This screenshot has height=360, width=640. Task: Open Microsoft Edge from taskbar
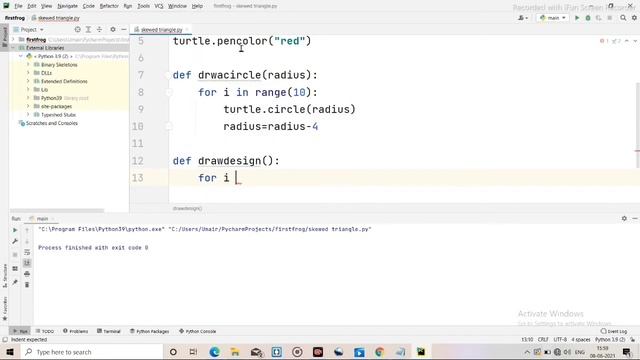point(214,352)
